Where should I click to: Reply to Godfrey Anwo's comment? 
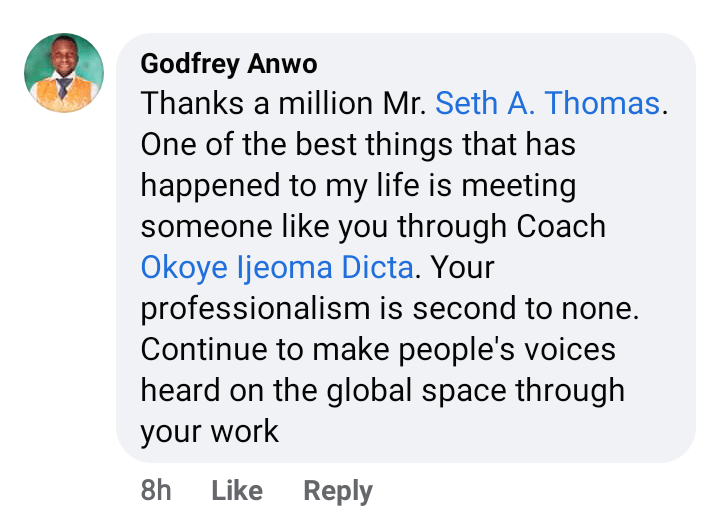338,491
